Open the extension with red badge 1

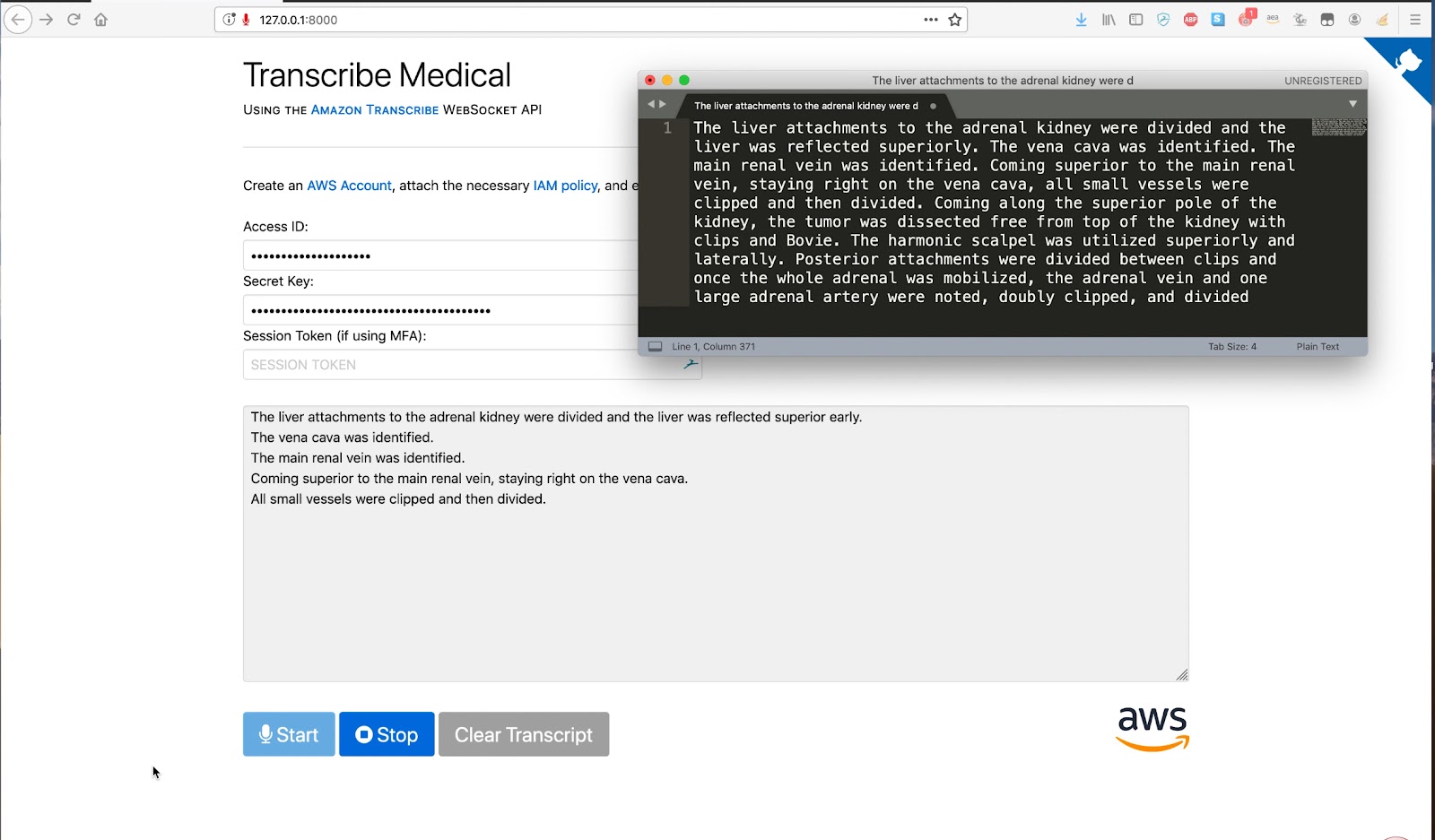[1247, 18]
